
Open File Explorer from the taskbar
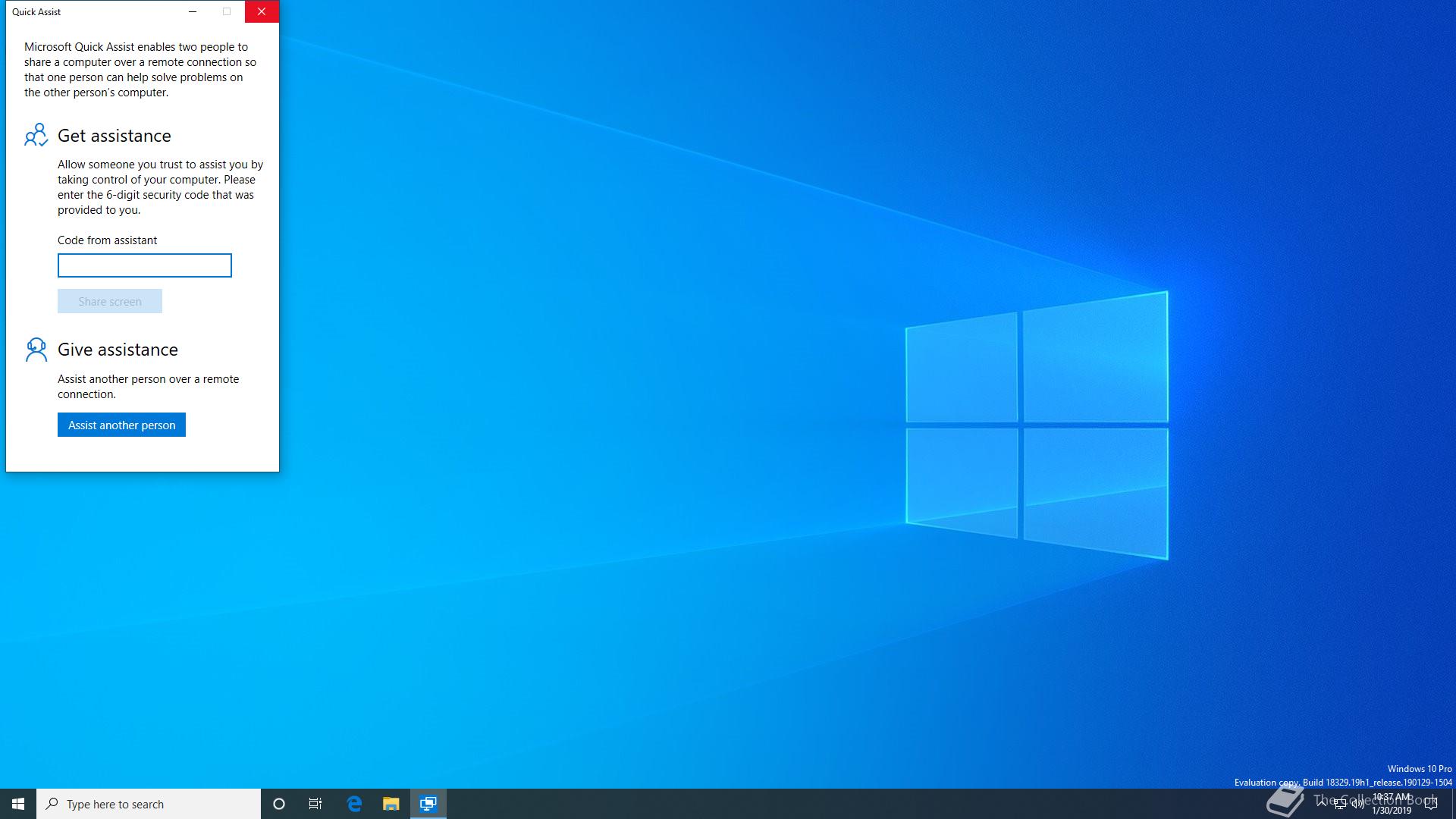(391, 804)
